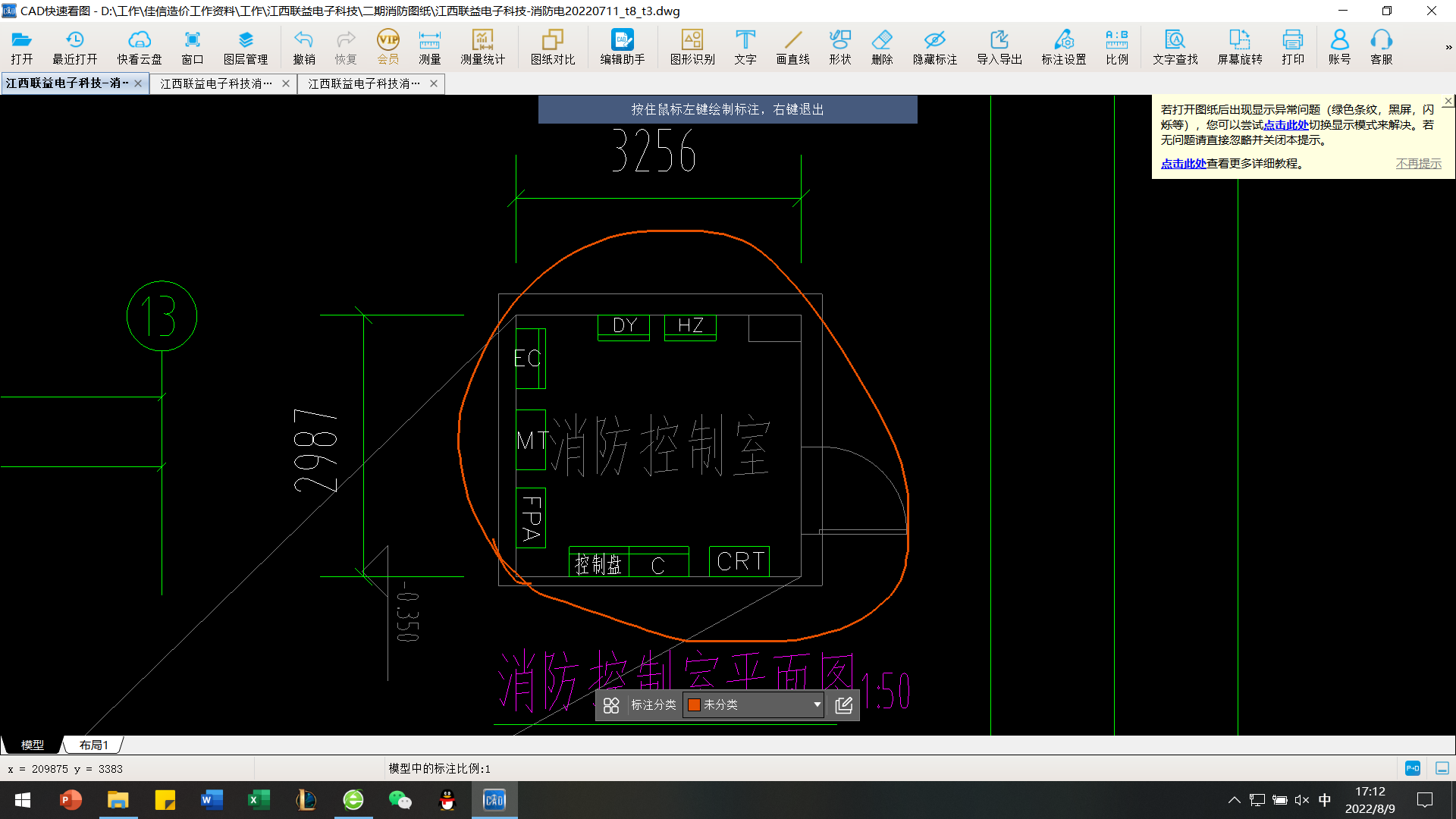The height and width of the screenshot is (819, 1456).
Task: Open the VIP 会员 membership page
Action: click(388, 47)
